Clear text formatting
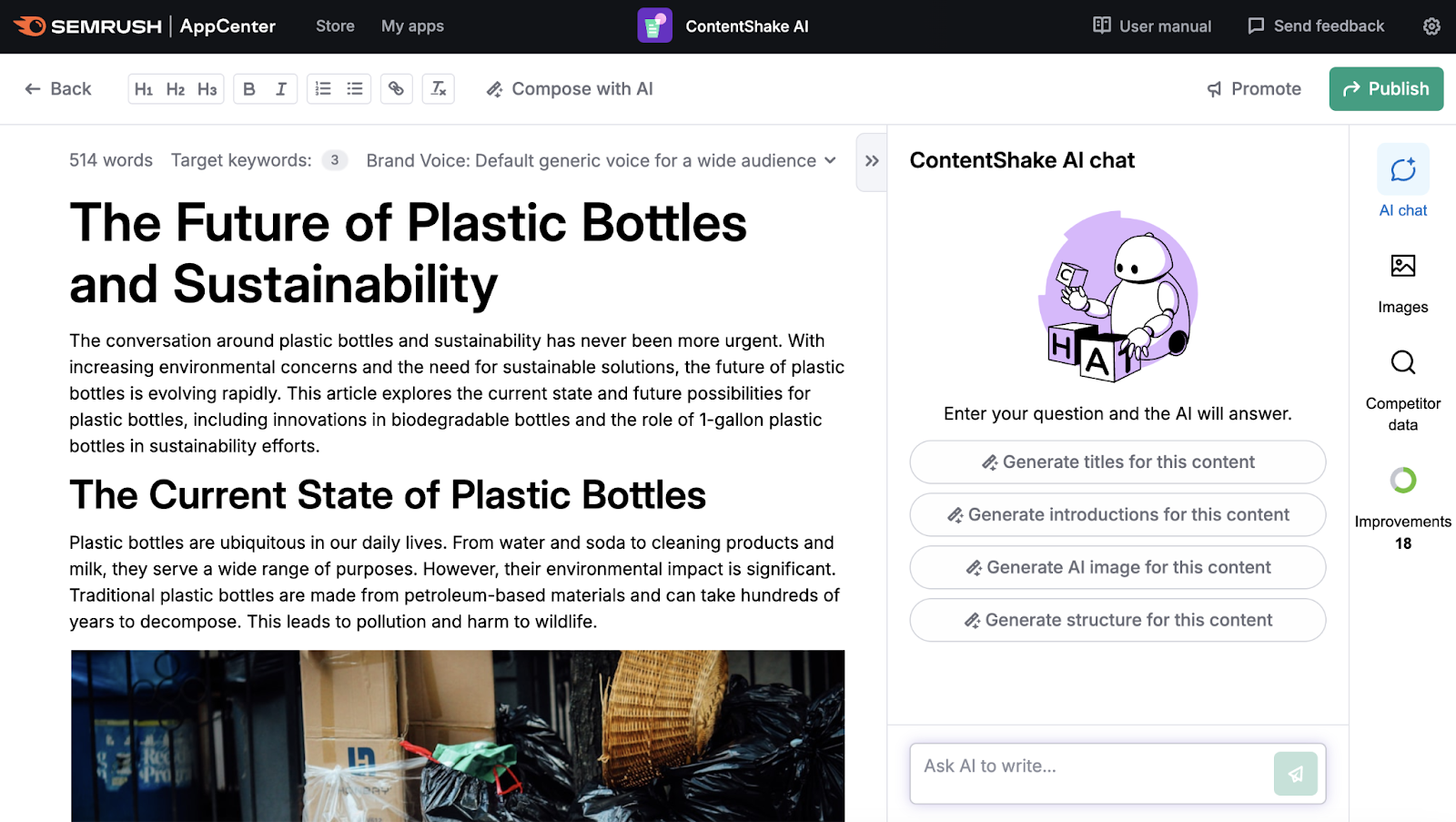Viewport: 1456px width, 822px height. pyautogui.click(x=439, y=89)
